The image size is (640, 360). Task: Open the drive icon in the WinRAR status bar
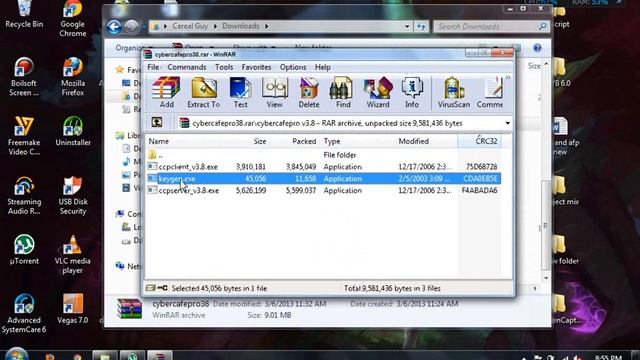151,288
